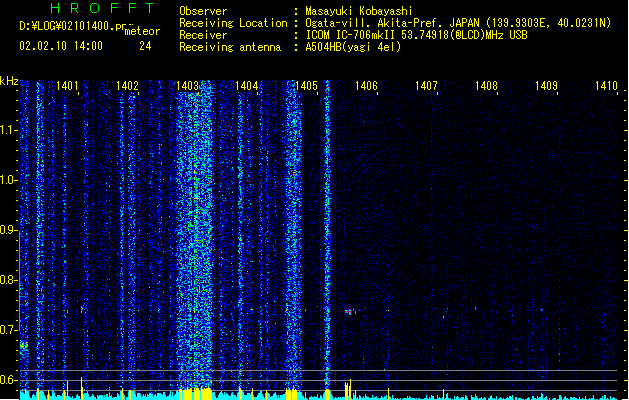Click the 1405 time marker

306,85
